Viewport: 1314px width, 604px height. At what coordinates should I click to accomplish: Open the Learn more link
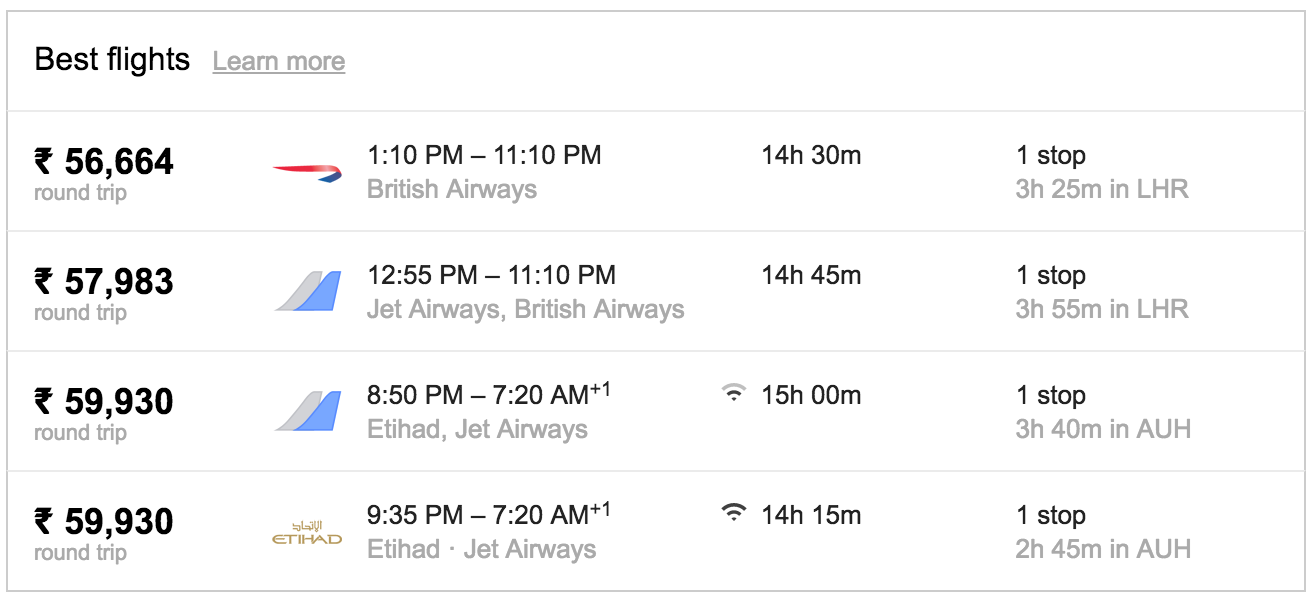pyautogui.click(x=279, y=61)
